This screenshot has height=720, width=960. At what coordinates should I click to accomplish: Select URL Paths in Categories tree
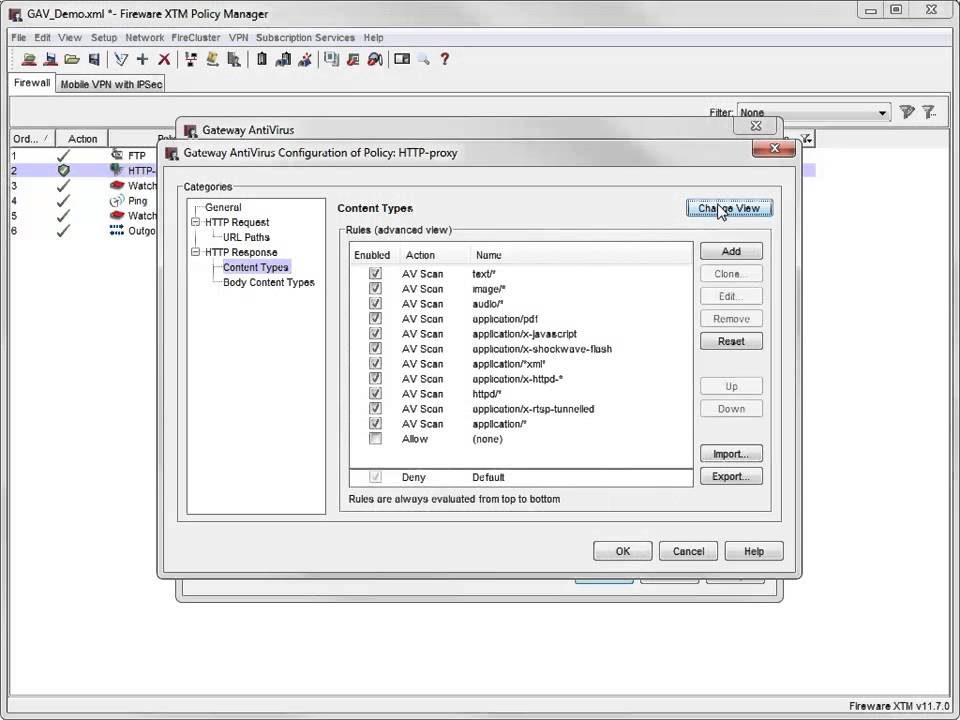[246, 237]
